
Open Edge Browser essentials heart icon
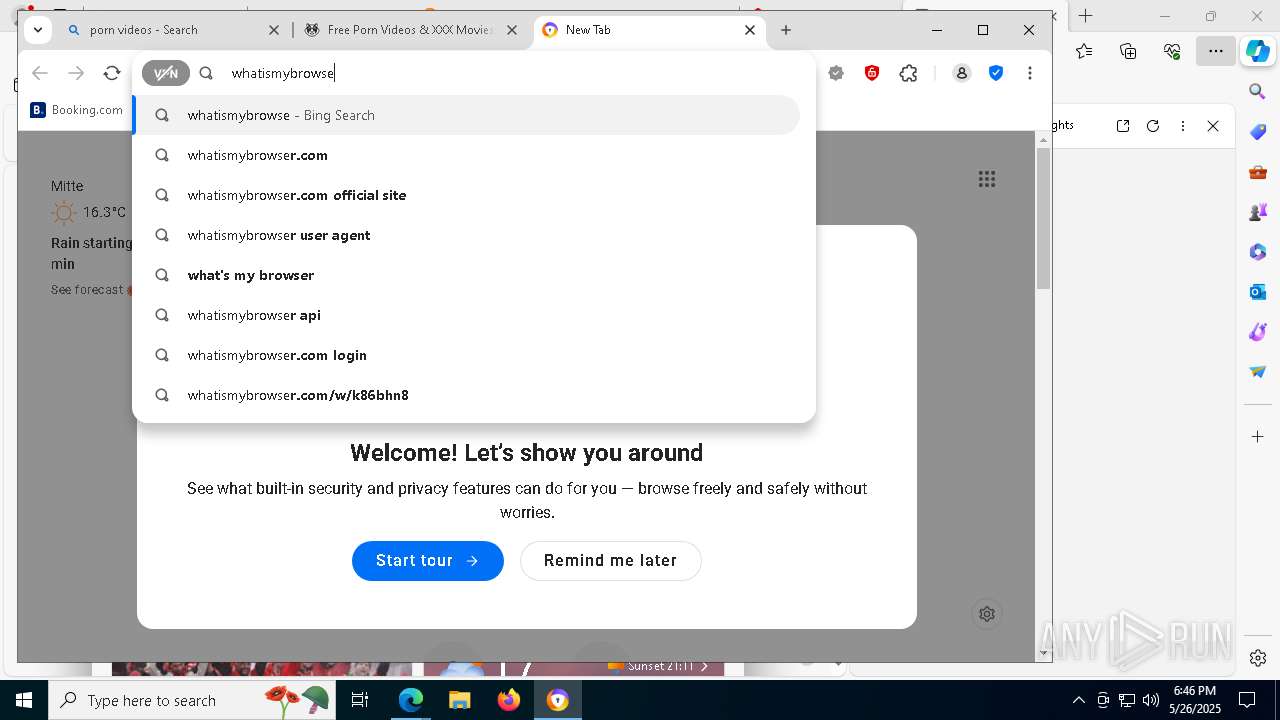tap(1172, 51)
